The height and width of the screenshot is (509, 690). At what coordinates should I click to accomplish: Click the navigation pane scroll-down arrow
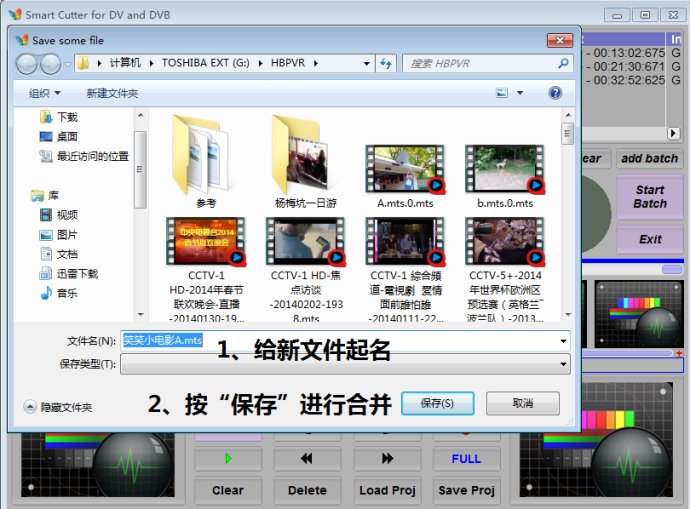140,315
